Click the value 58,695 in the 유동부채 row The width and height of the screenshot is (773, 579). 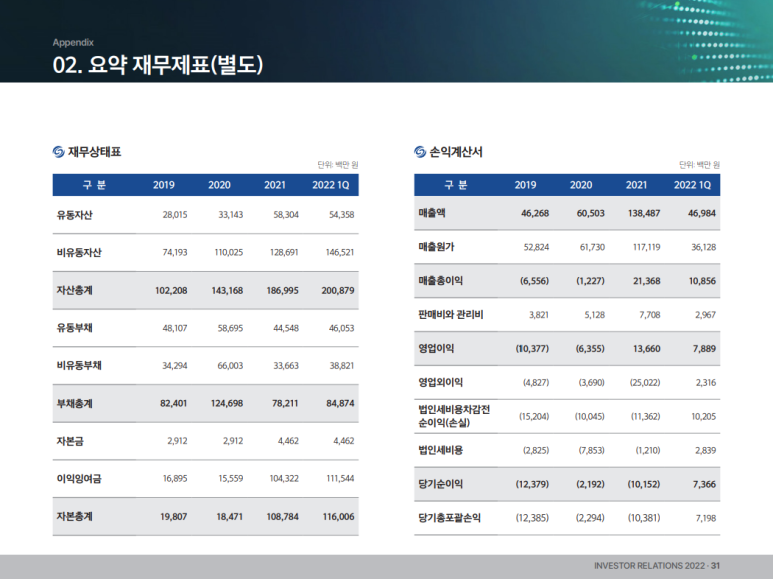pos(230,328)
